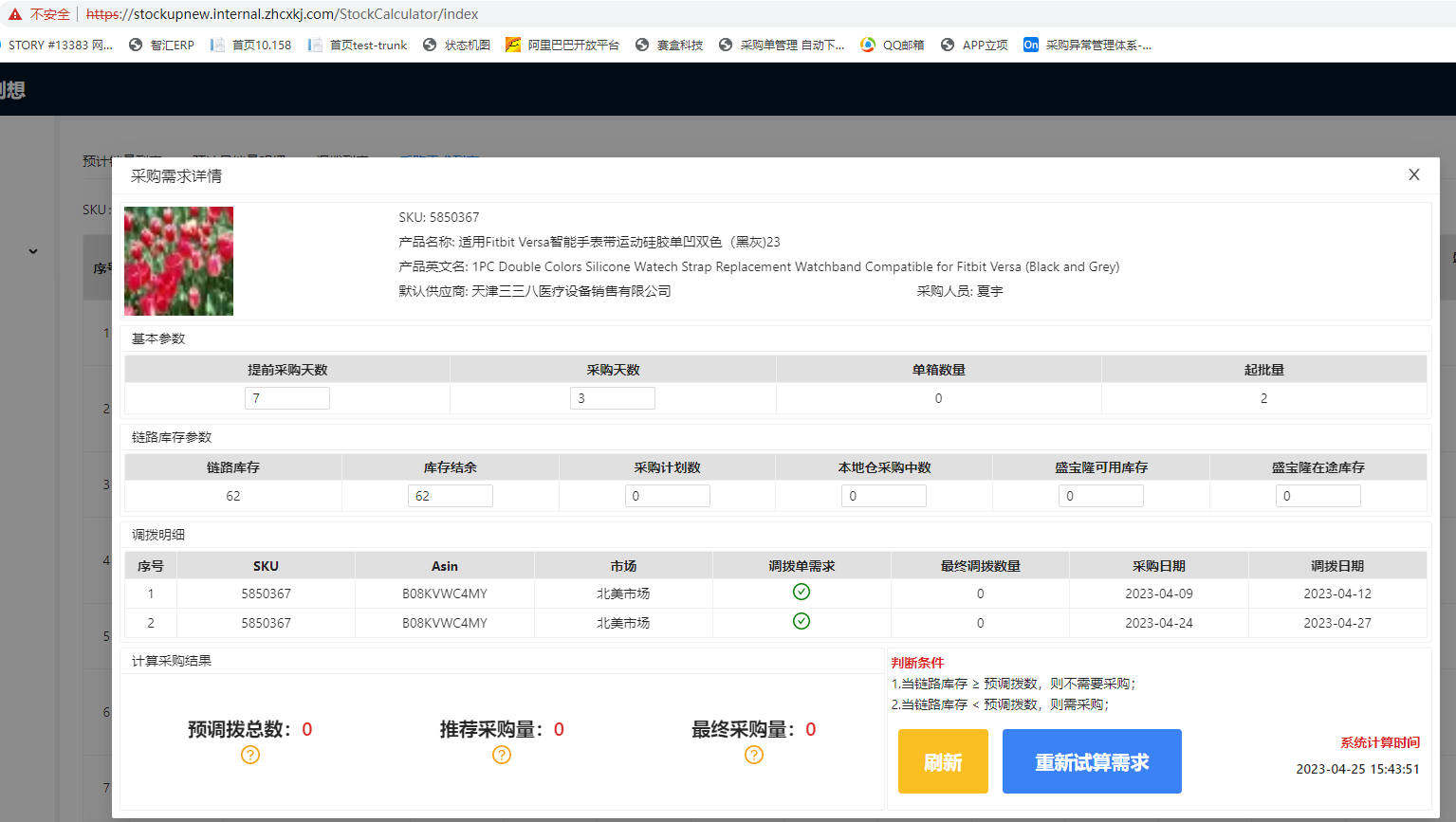Open the 首页10.158 bookmark

point(250,45)
